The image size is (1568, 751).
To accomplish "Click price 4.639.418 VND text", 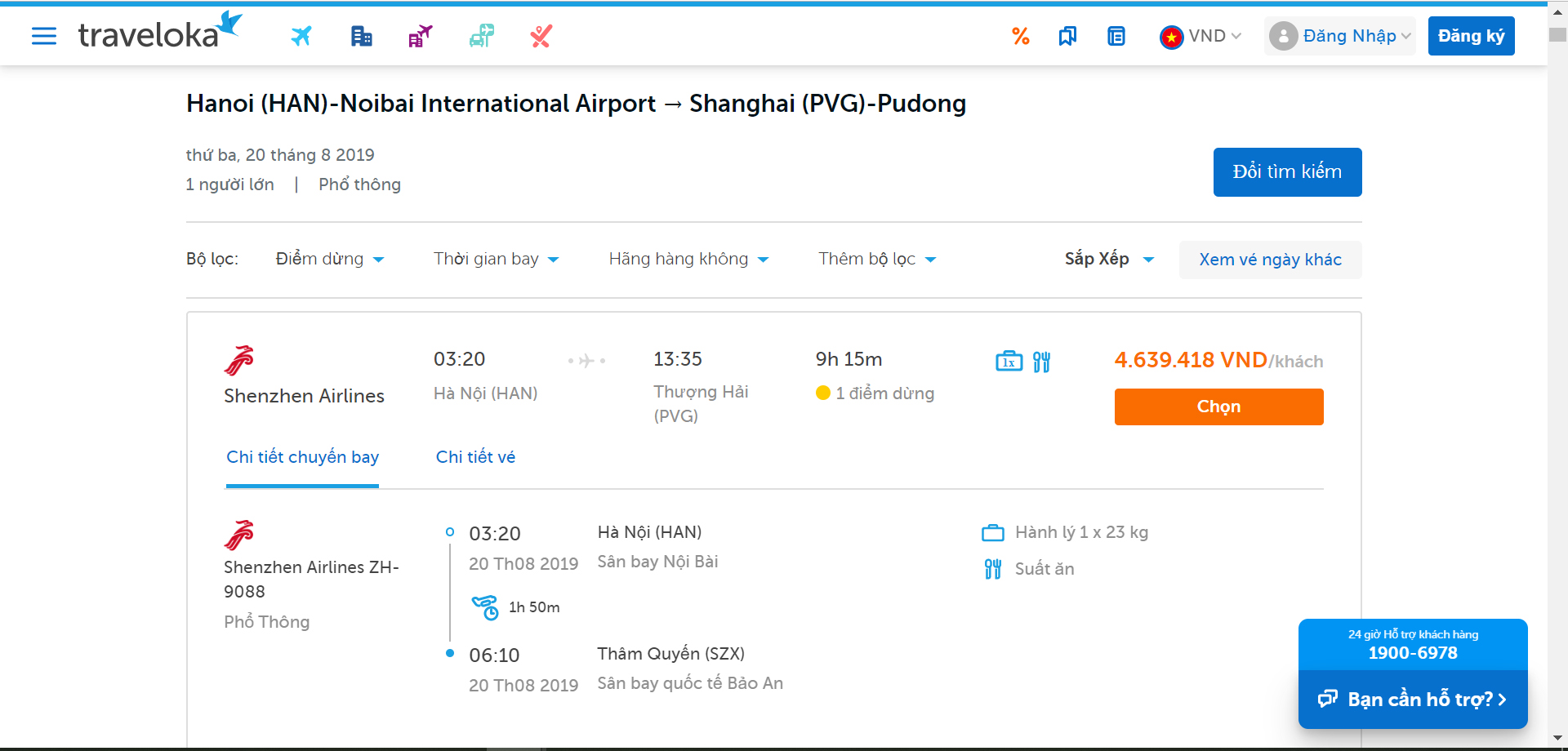I will tap(1191, 360).
